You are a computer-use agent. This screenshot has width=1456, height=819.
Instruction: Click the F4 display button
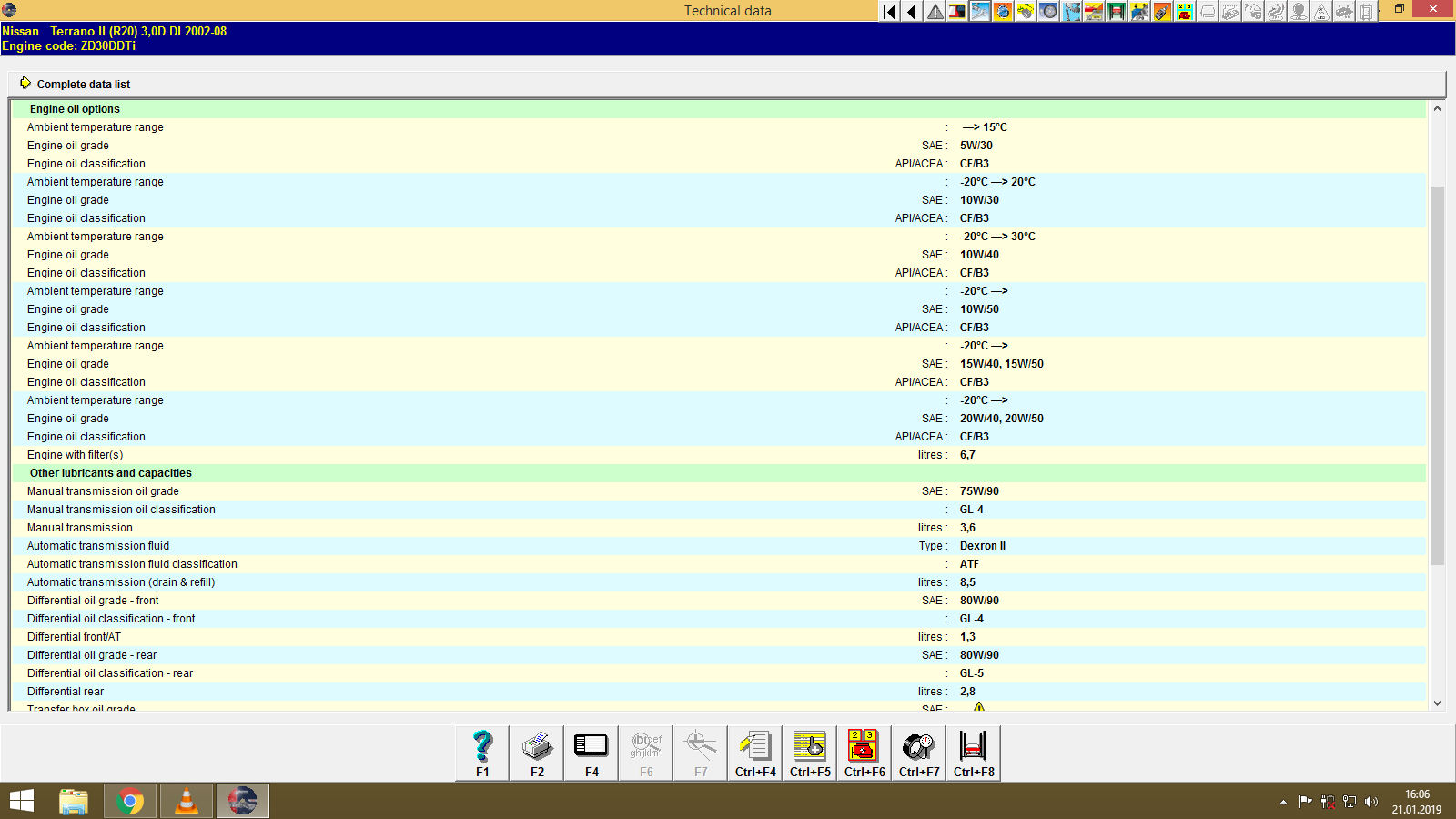[591, 752]
